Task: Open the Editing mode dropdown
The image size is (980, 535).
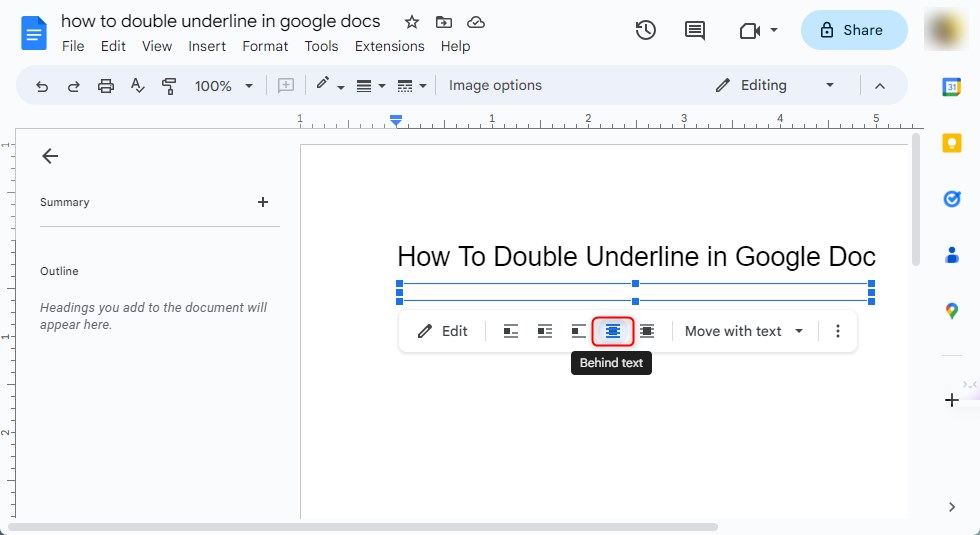Action: pos(775,86)
